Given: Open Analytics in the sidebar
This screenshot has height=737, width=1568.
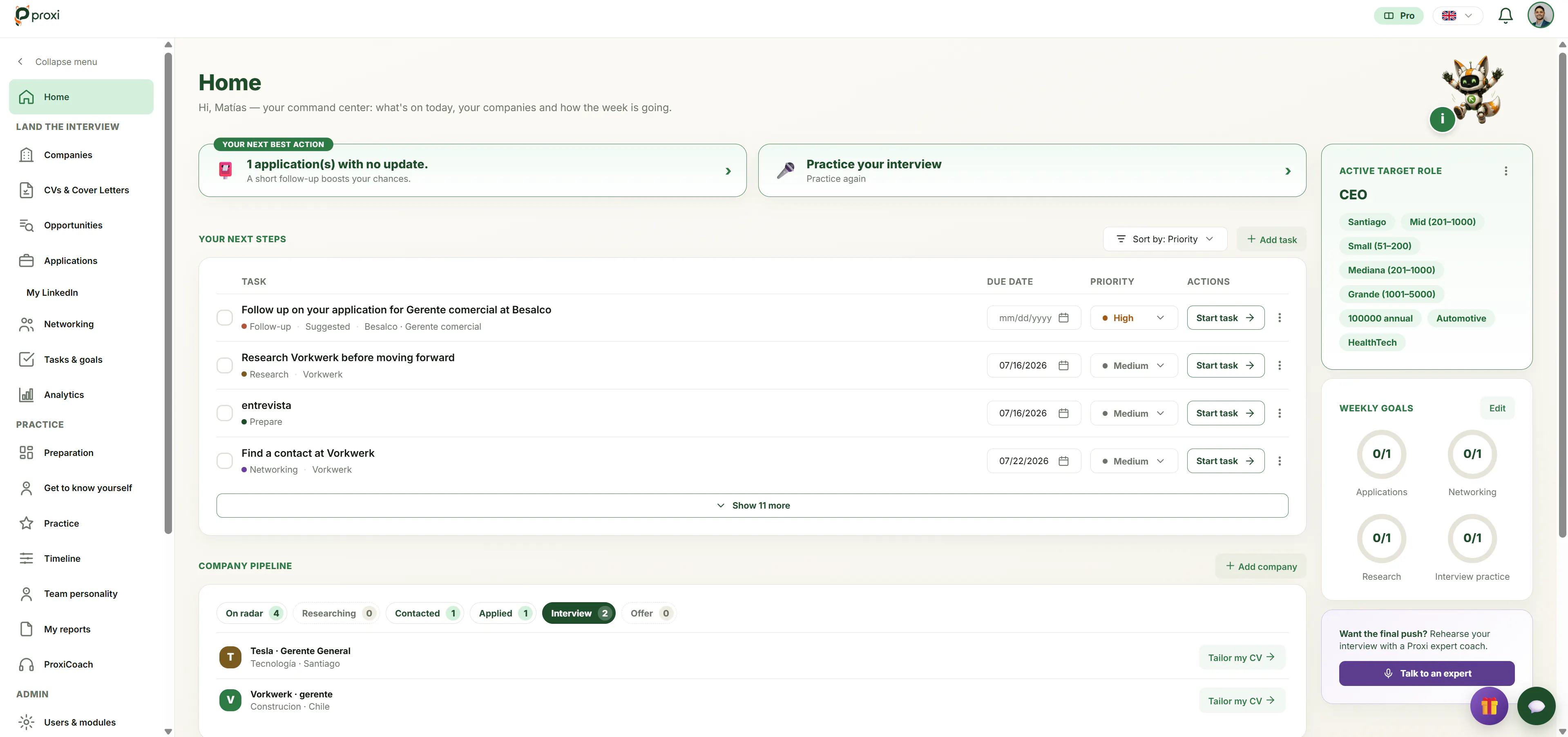Looking at the screenshot, I should point(81,395).
